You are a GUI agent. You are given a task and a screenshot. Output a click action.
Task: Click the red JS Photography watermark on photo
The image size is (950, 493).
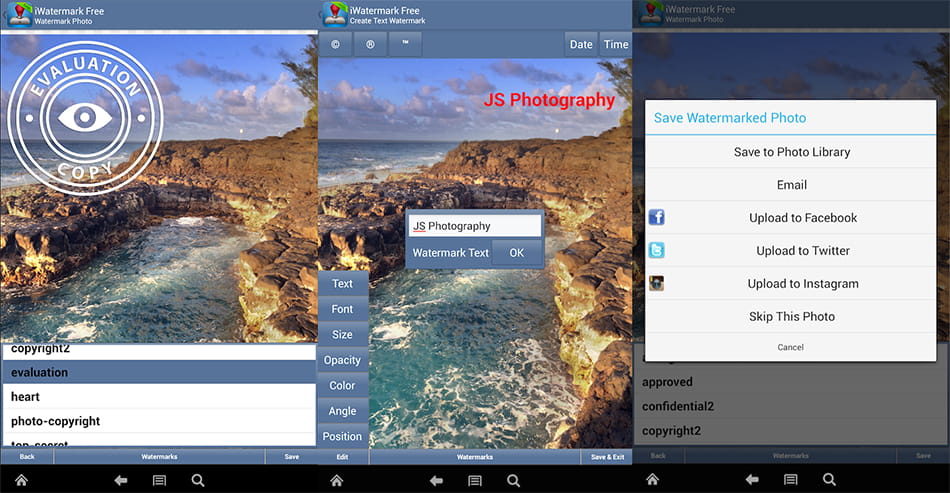549,100
